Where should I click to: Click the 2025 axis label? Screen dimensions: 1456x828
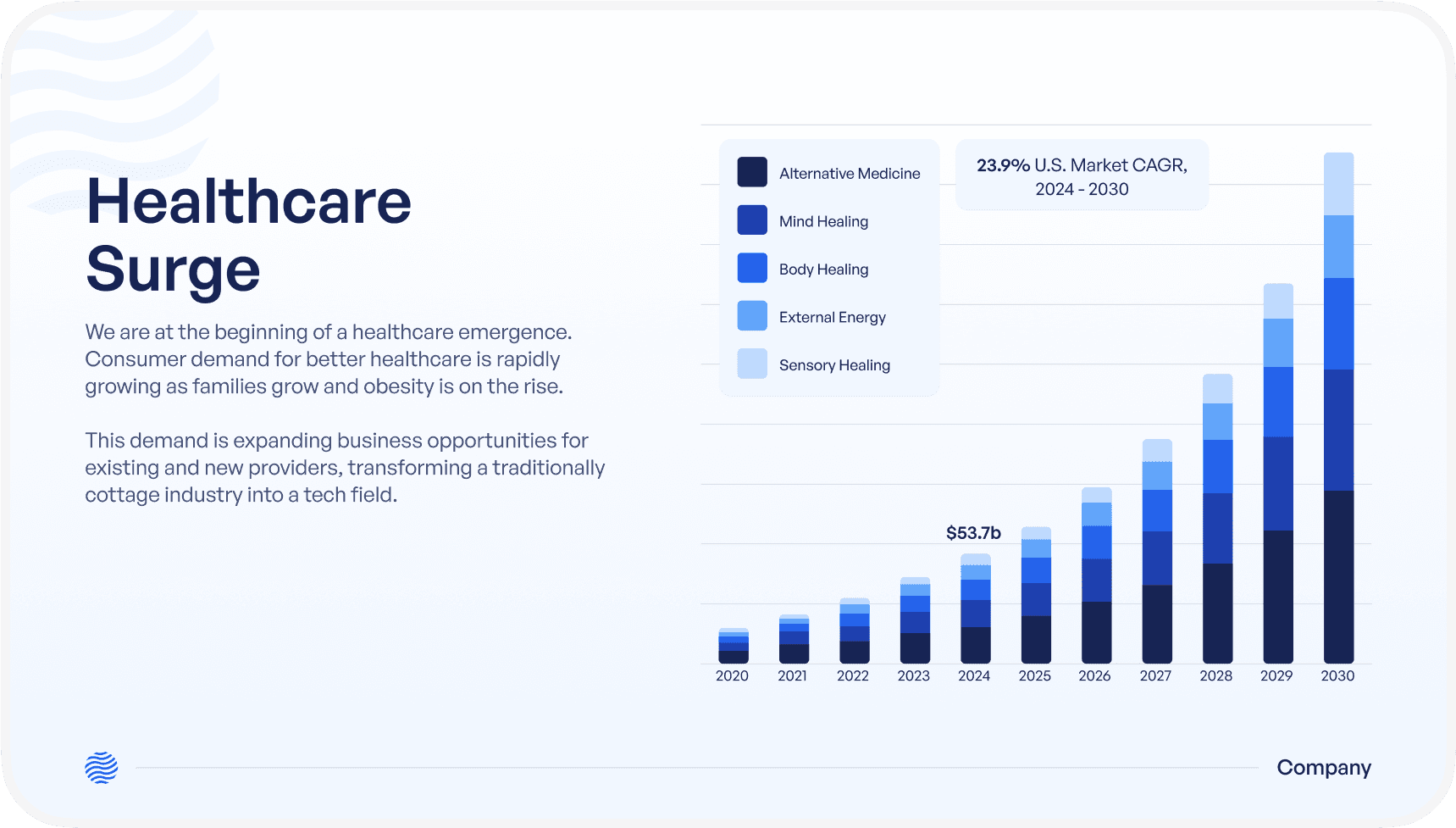tap(1034, 675)
